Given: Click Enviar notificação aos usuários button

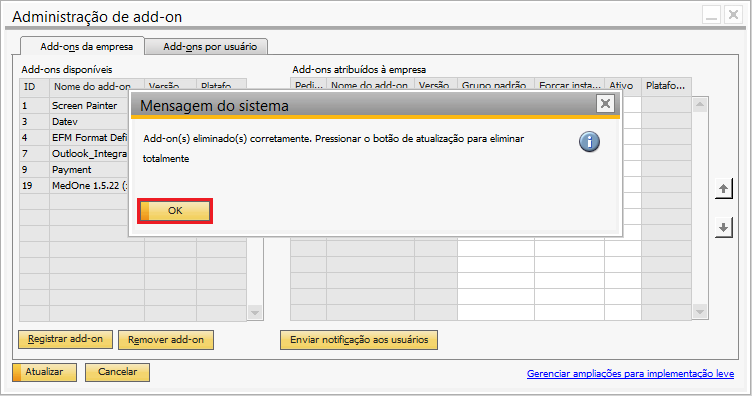Looking at the screenshot, I should (x=359, y=339).
